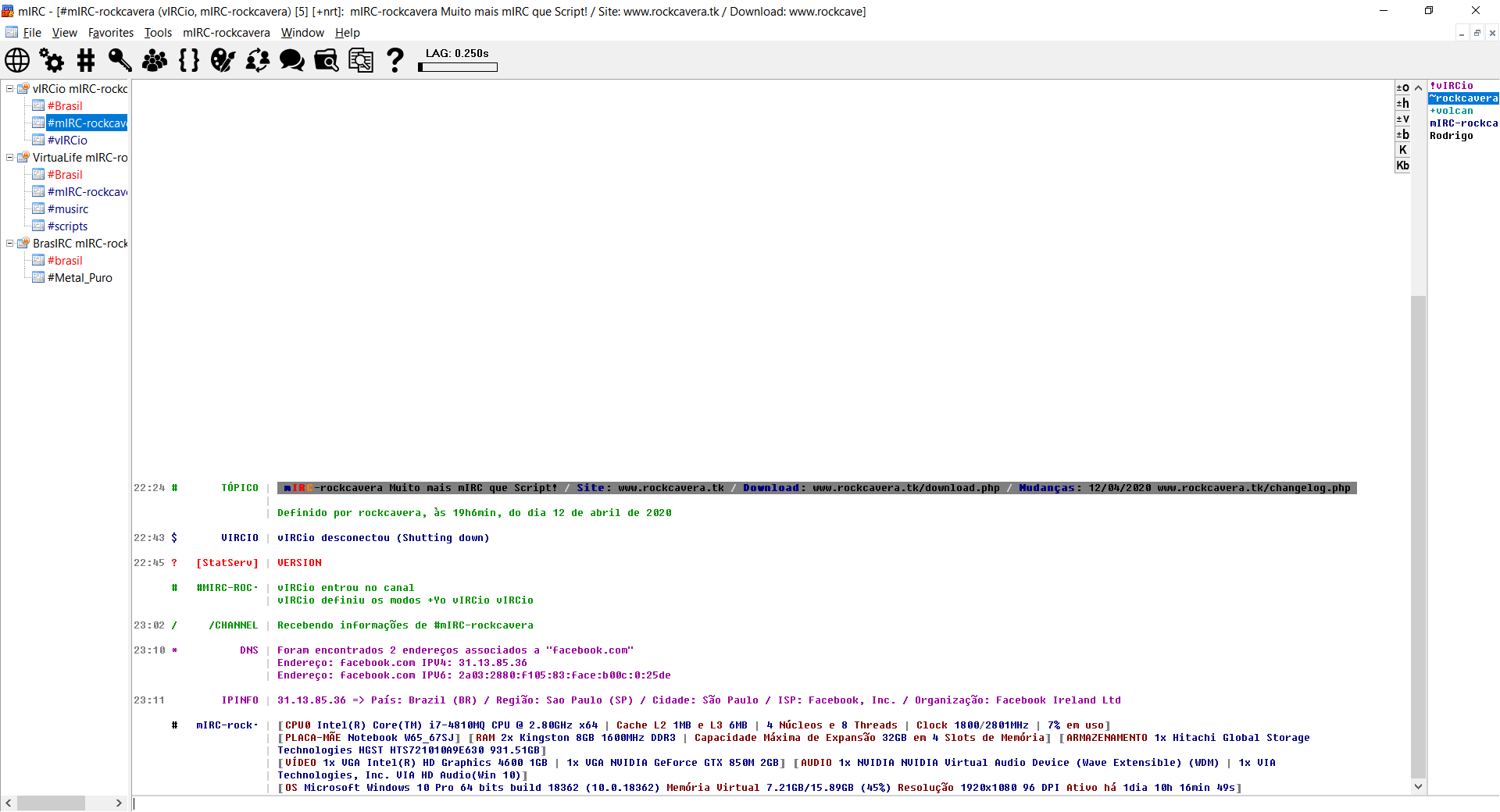This screenshot has width=1500, height=812.
Task: Open the Favorites menu
Action: click(x=110, y=32)
